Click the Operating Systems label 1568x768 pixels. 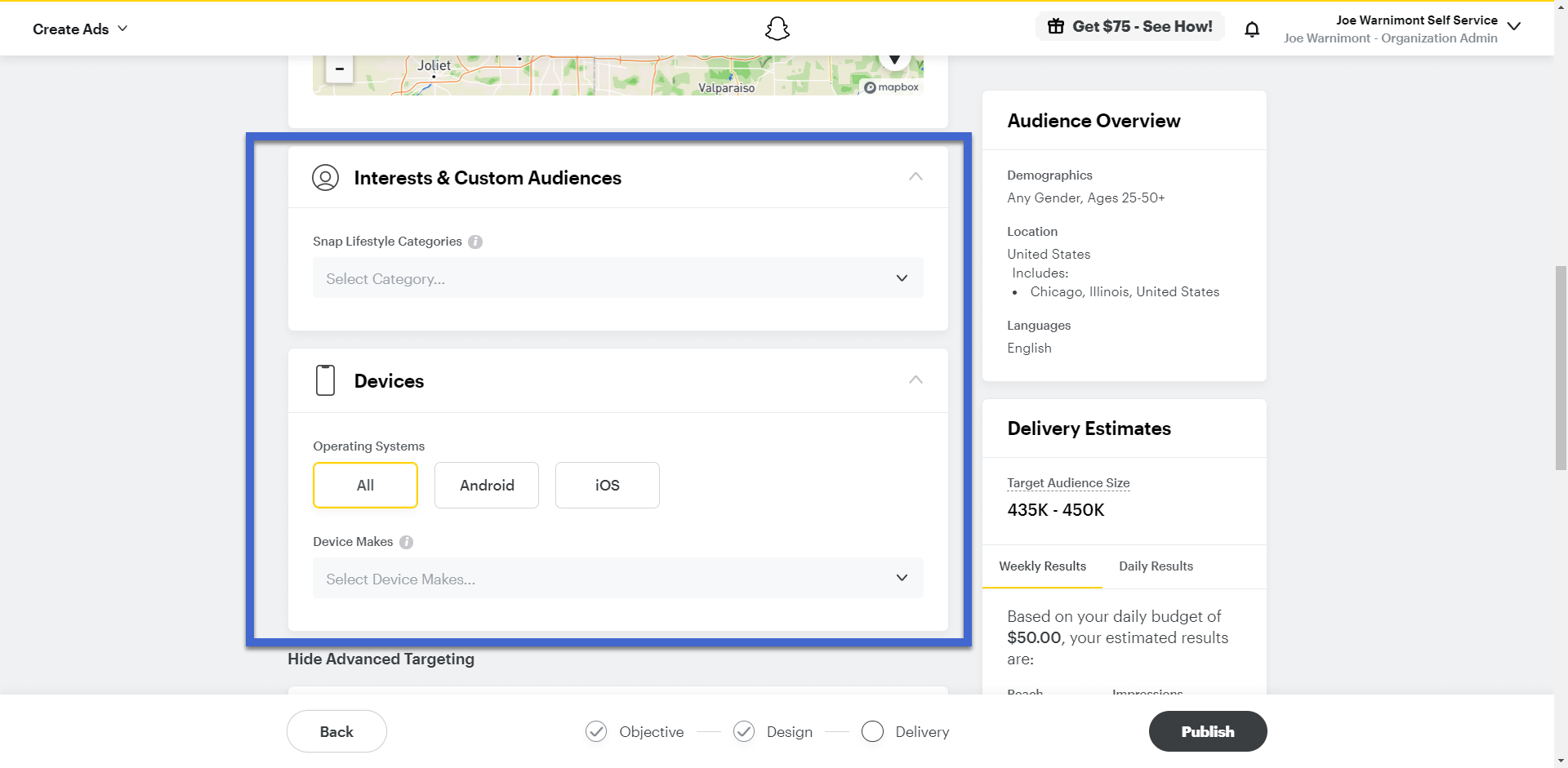click(368, 446)
